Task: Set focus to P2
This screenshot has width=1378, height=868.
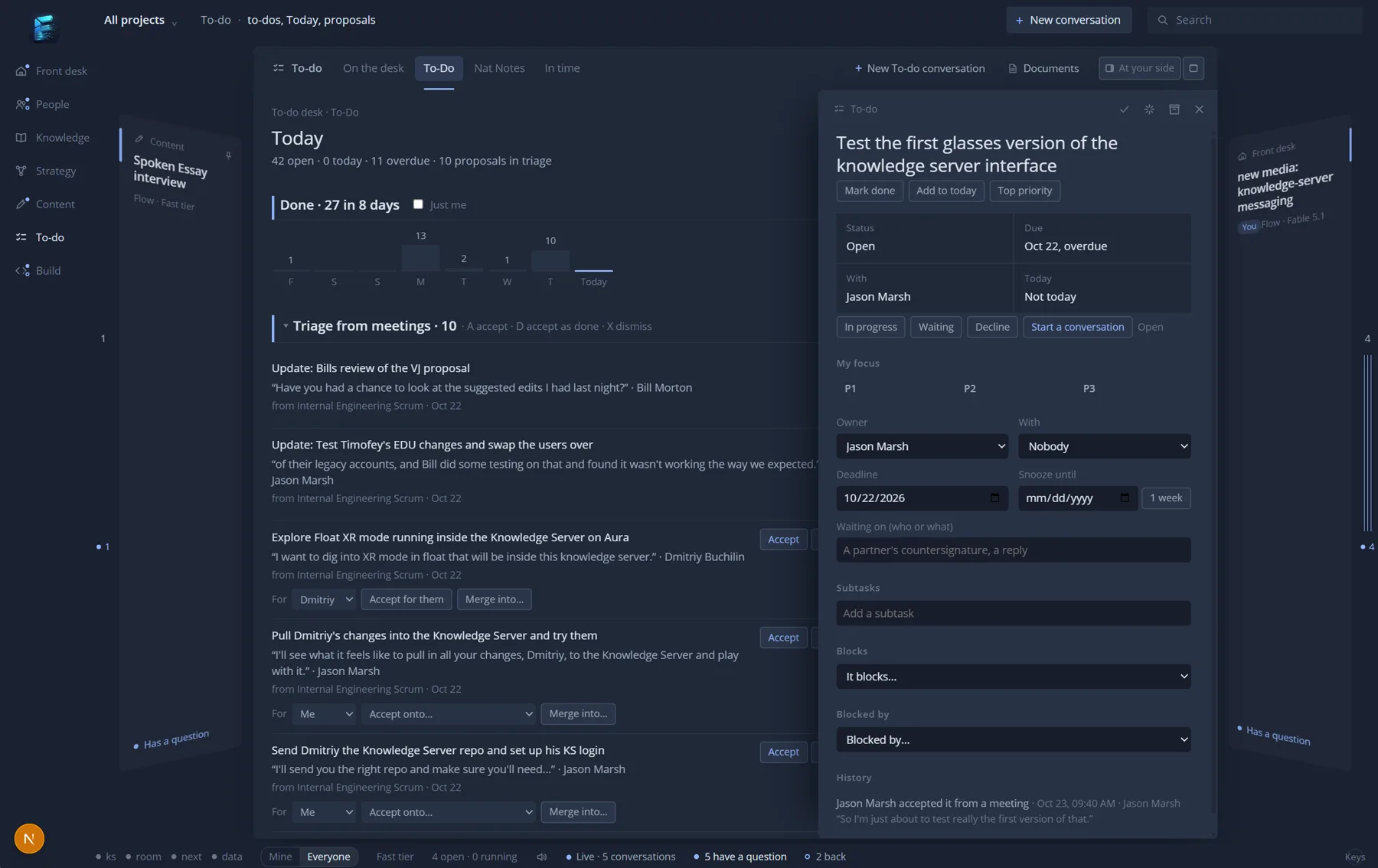Action: (x=970, y=389)
